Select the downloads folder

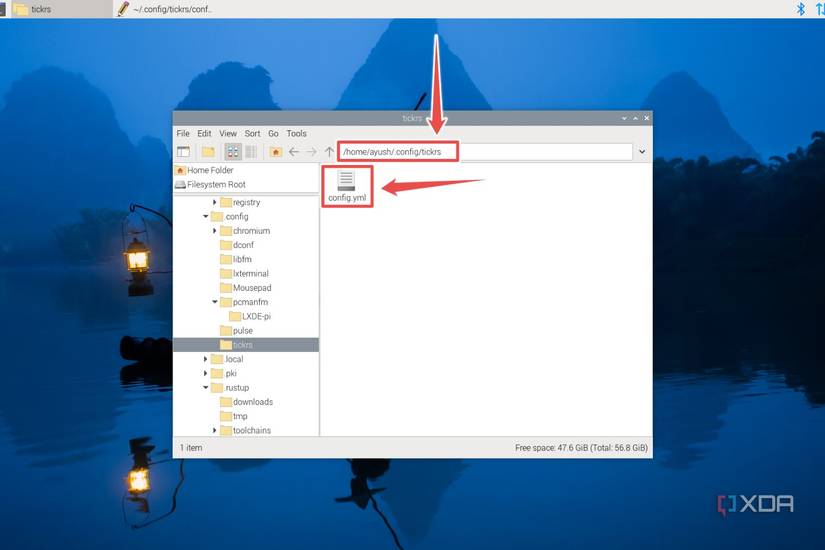(247, 402)
